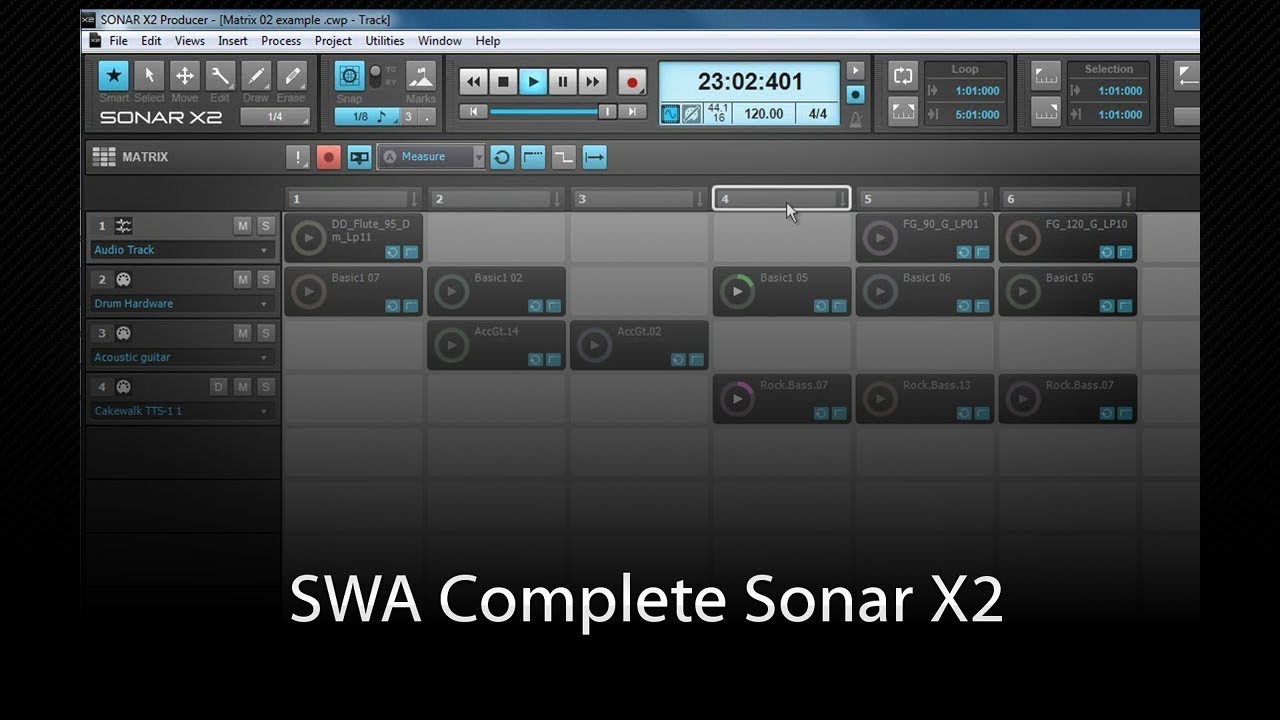
Task: Toggle metronome during playback small play button
Action: (855, 71)
